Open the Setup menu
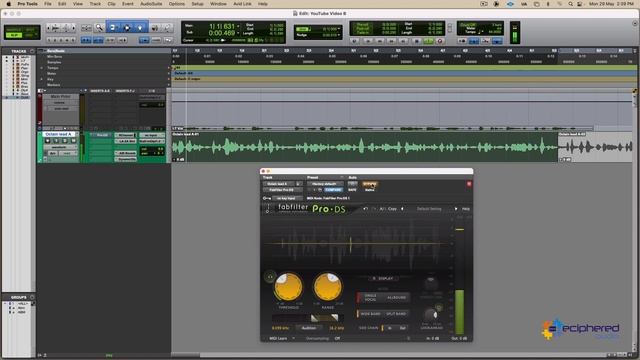The height and width of the screenshot is (360, 640). 198,4
